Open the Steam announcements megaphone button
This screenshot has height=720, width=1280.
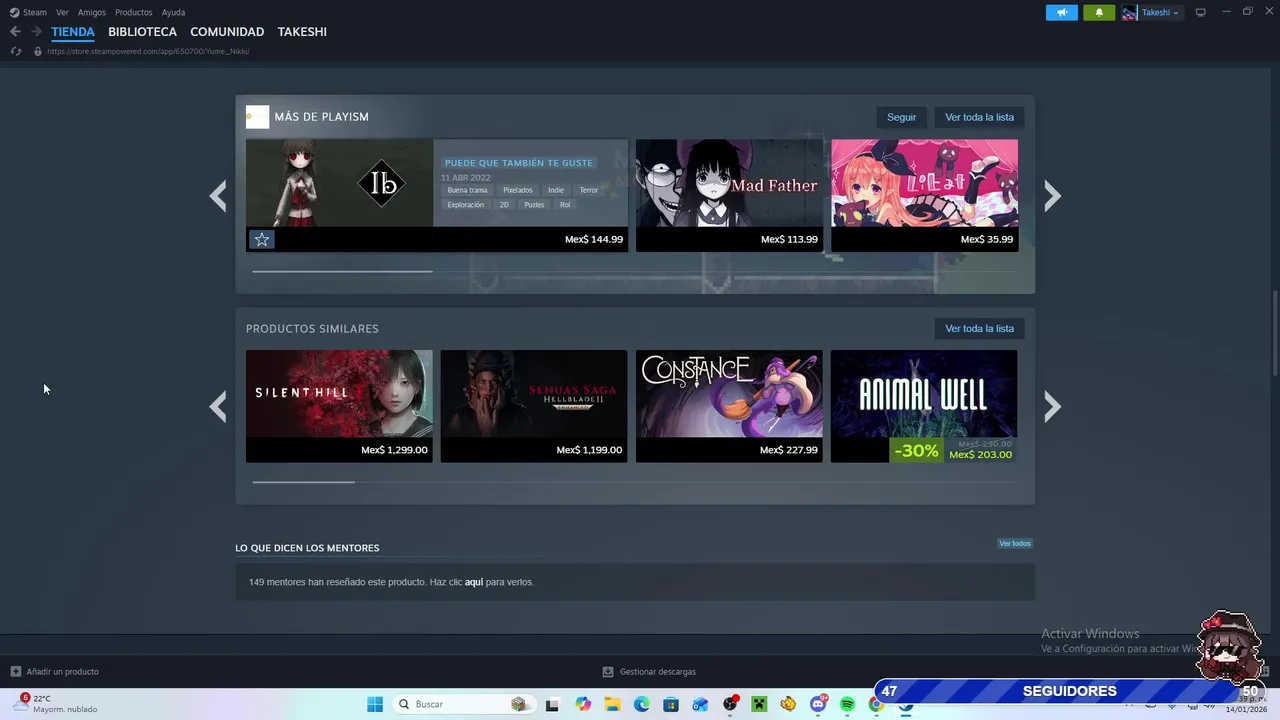tap(1062, 12)
